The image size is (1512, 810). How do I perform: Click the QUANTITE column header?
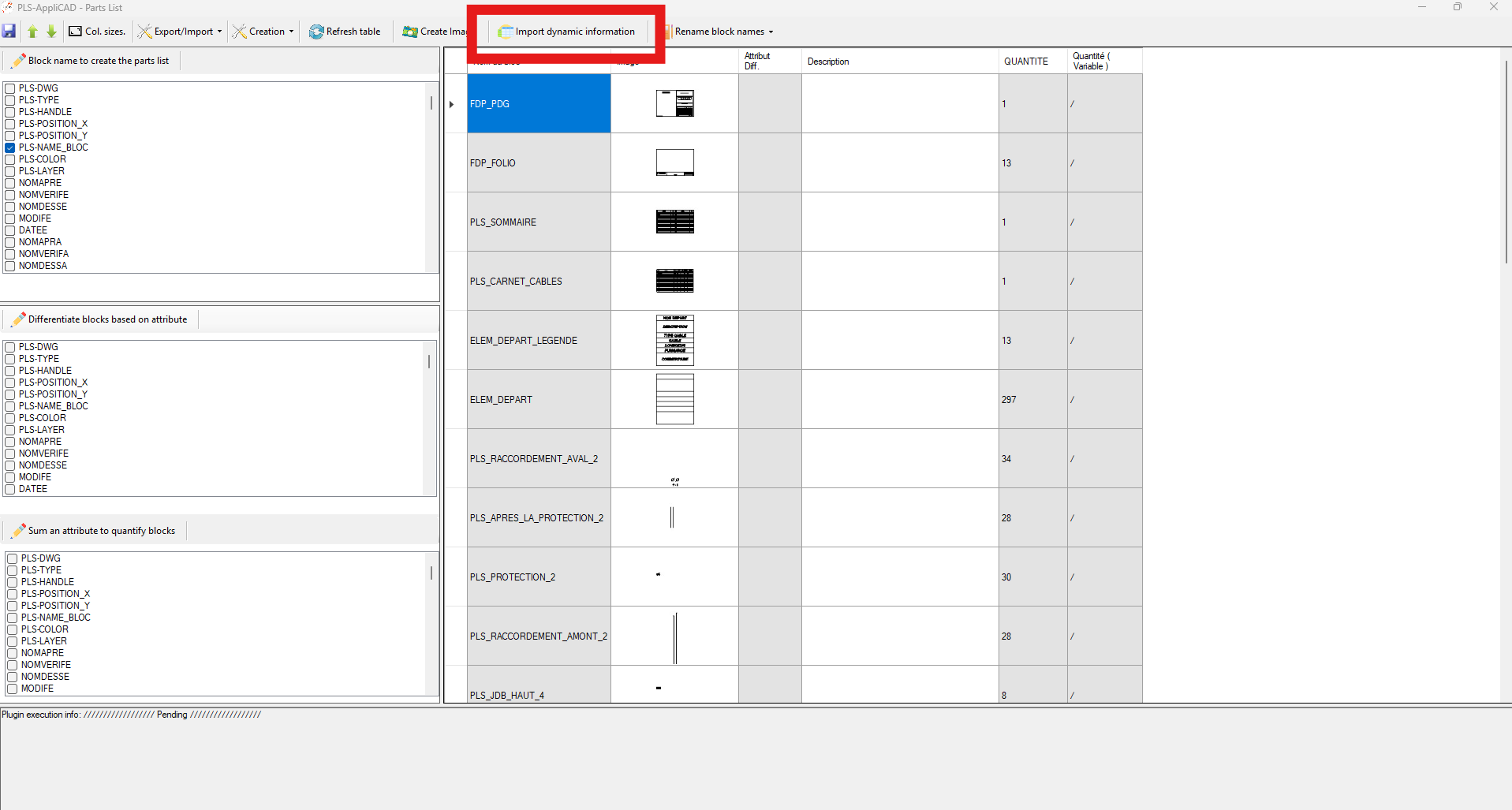pyautogui.click(x=1025, y=62)
